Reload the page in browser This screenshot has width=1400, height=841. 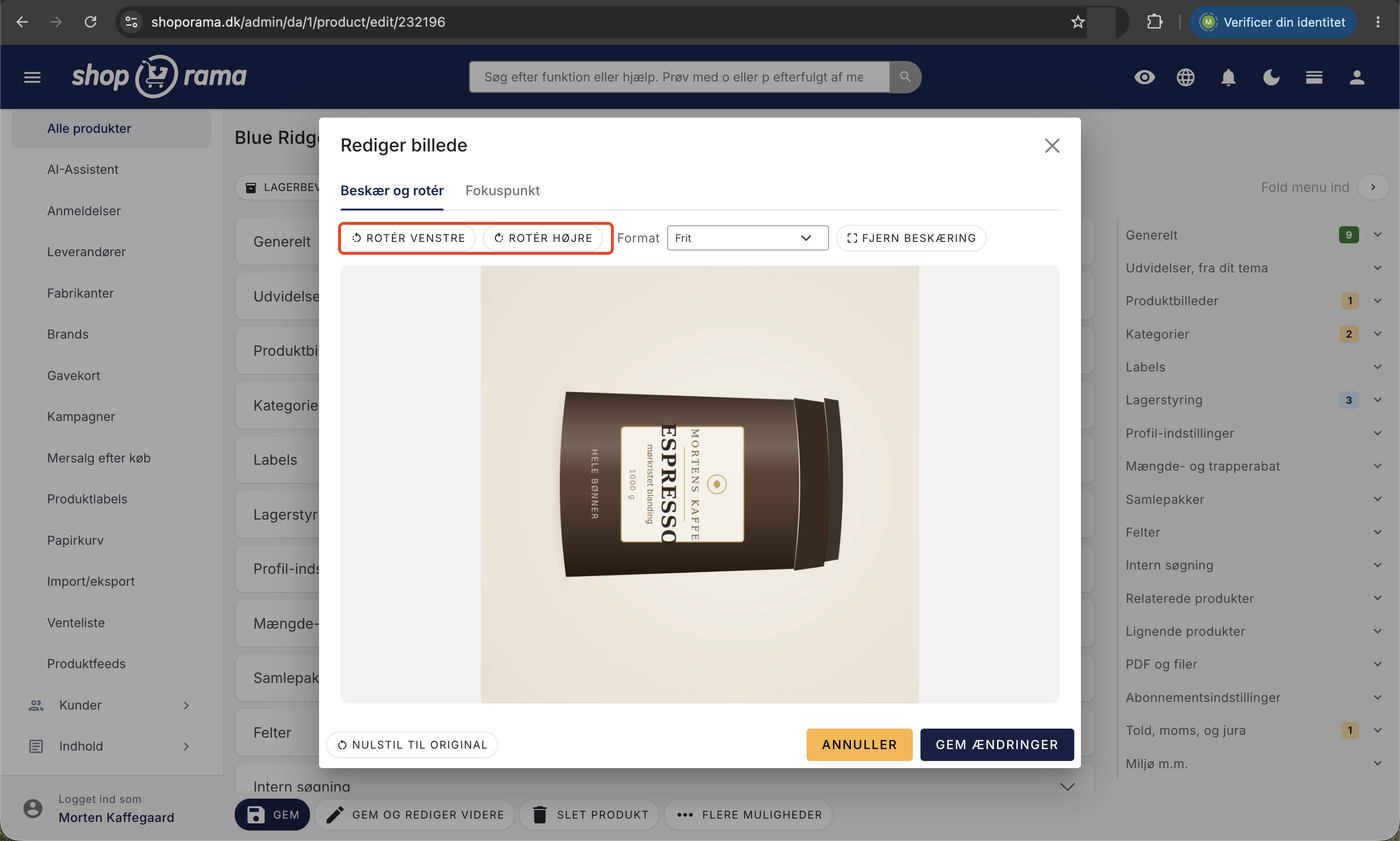pos(91,22)
